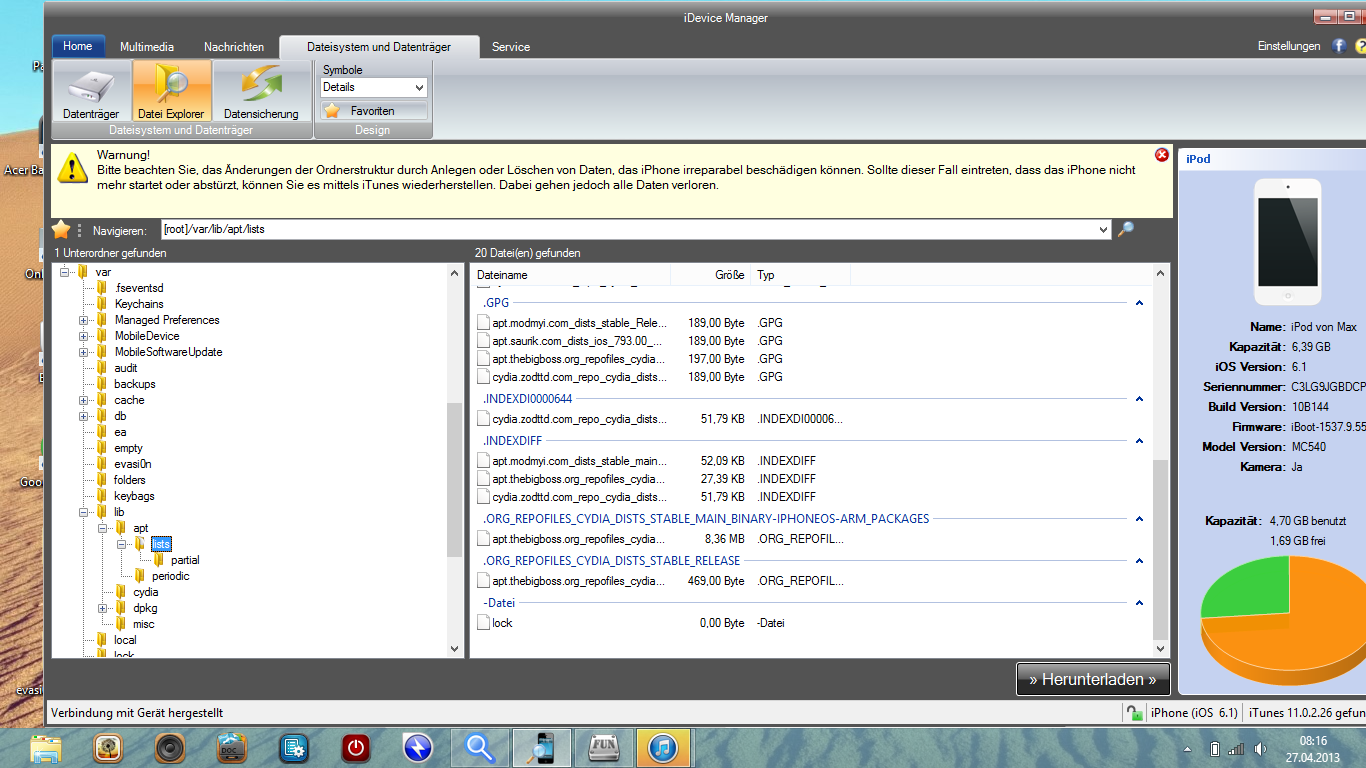Select the partial subfolder under lists
This screenshot has height=768, width=1366.
click(x=185, y=560)
